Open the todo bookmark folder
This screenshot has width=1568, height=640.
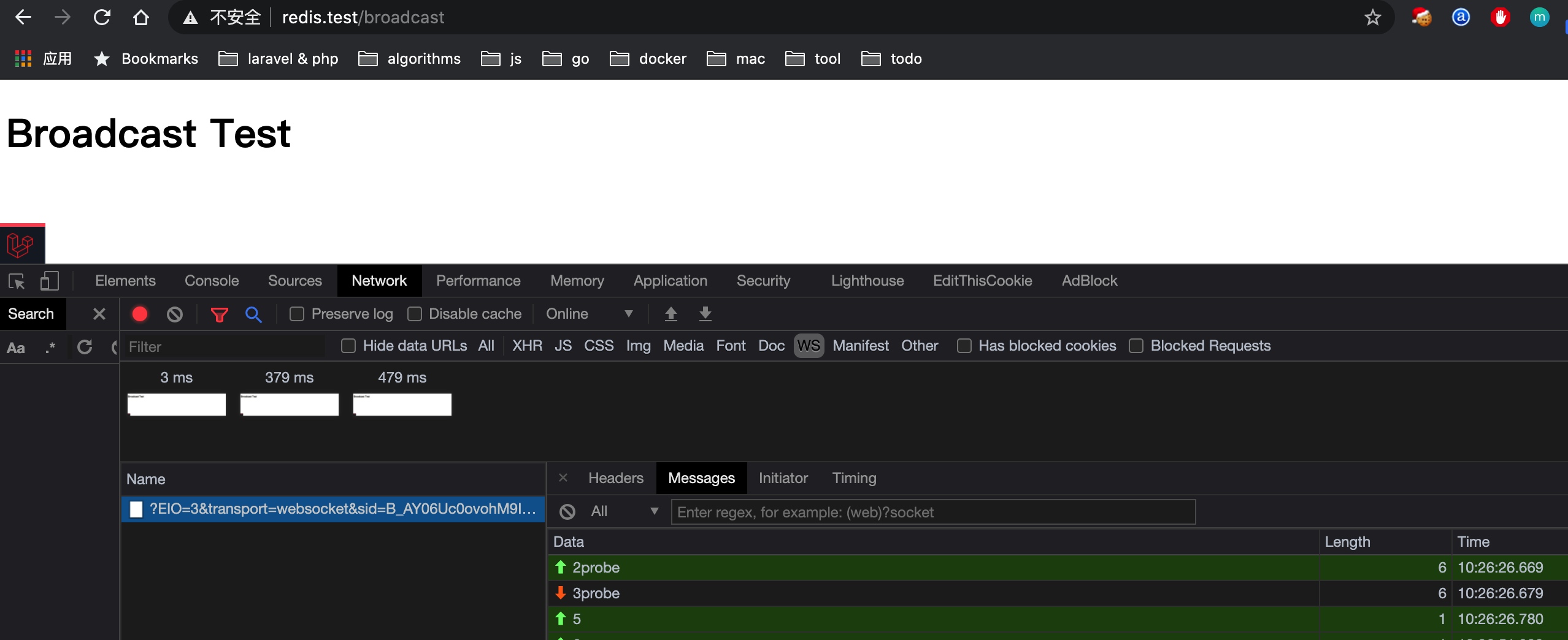point(891,58)
